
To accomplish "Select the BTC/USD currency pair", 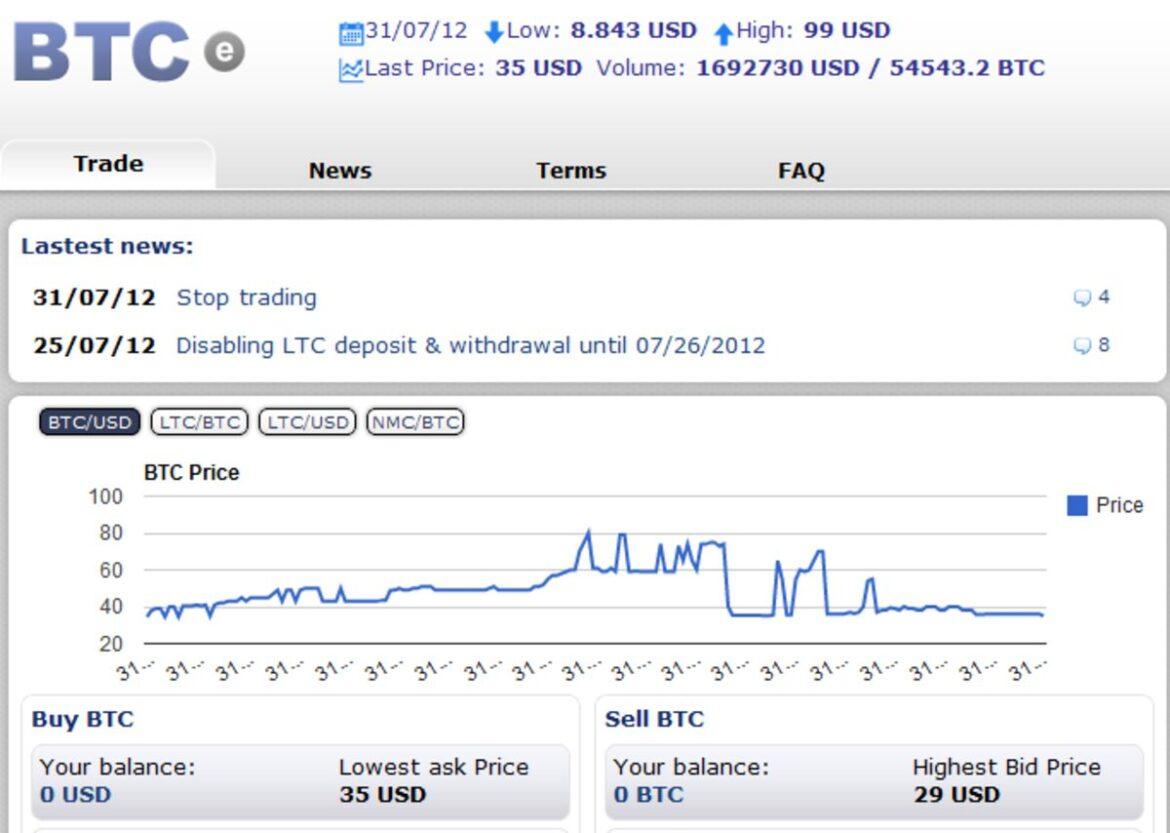I will pyautogui.click(x=90, y=422).
